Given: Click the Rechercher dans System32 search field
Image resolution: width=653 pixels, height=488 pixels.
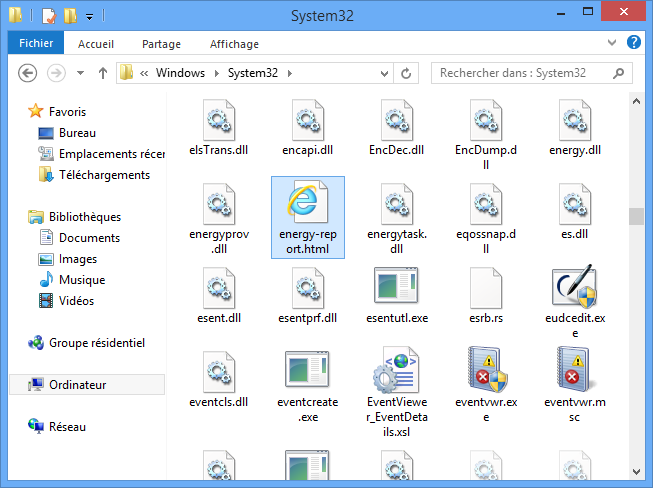Looking at the screenshot, I should [x=532, y=73].
